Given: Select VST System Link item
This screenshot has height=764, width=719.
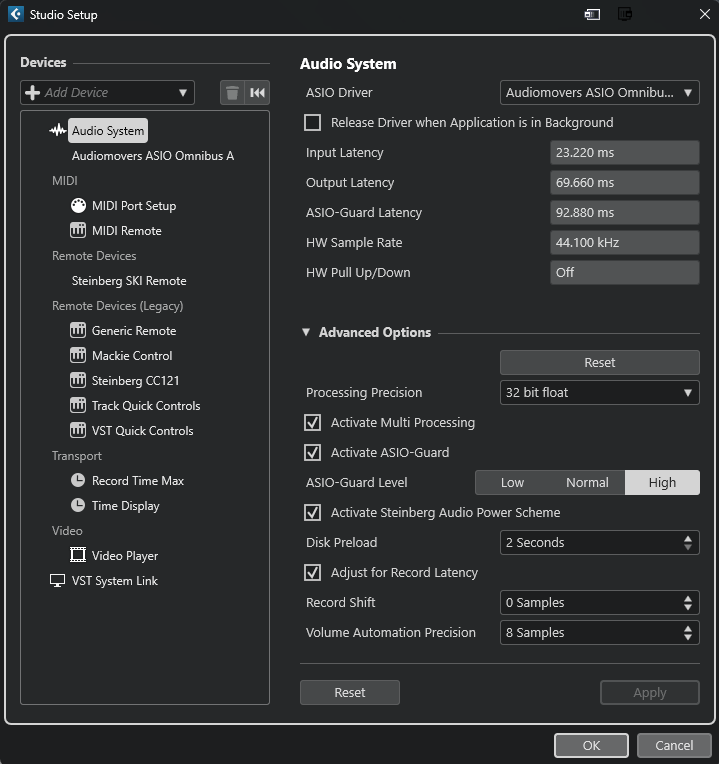Looking at the screenshot, I should (114, 581).
